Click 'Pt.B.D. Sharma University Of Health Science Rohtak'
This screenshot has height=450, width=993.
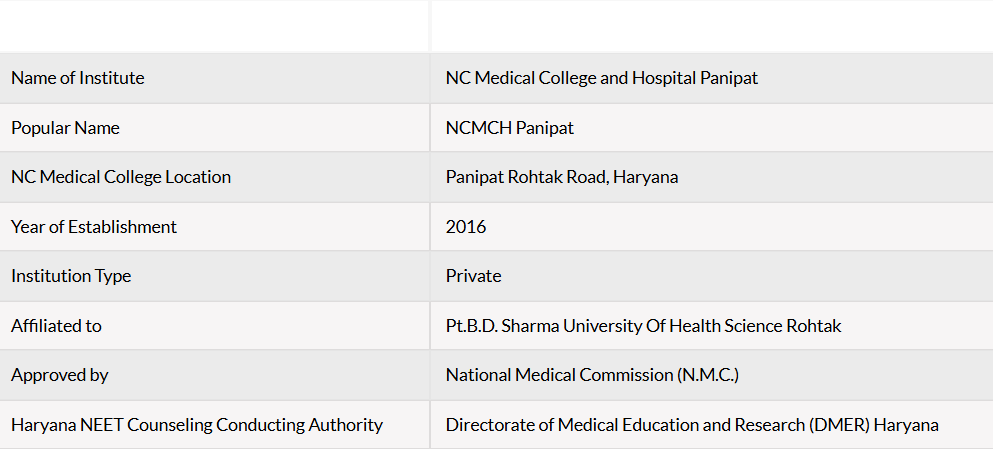(x=643, y=326)
